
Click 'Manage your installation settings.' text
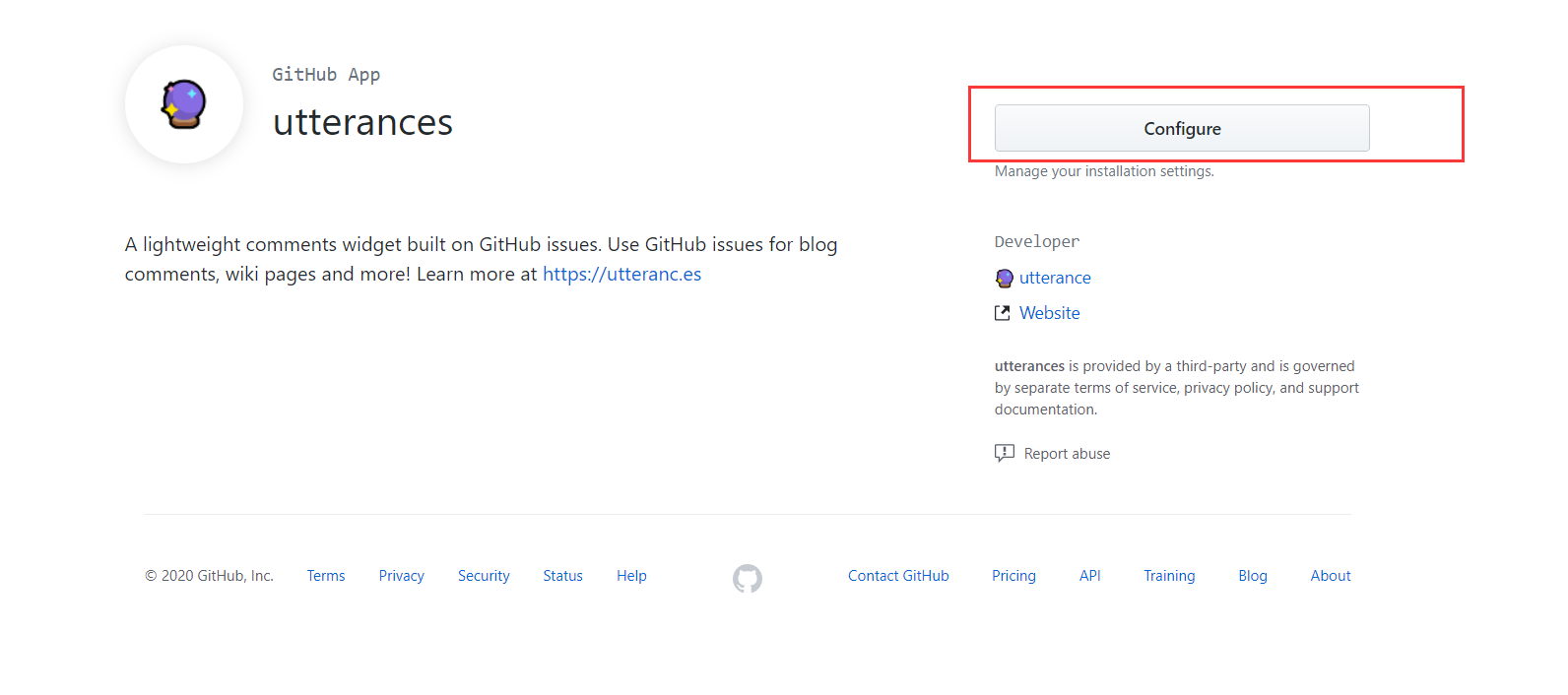pos(1104,171)
